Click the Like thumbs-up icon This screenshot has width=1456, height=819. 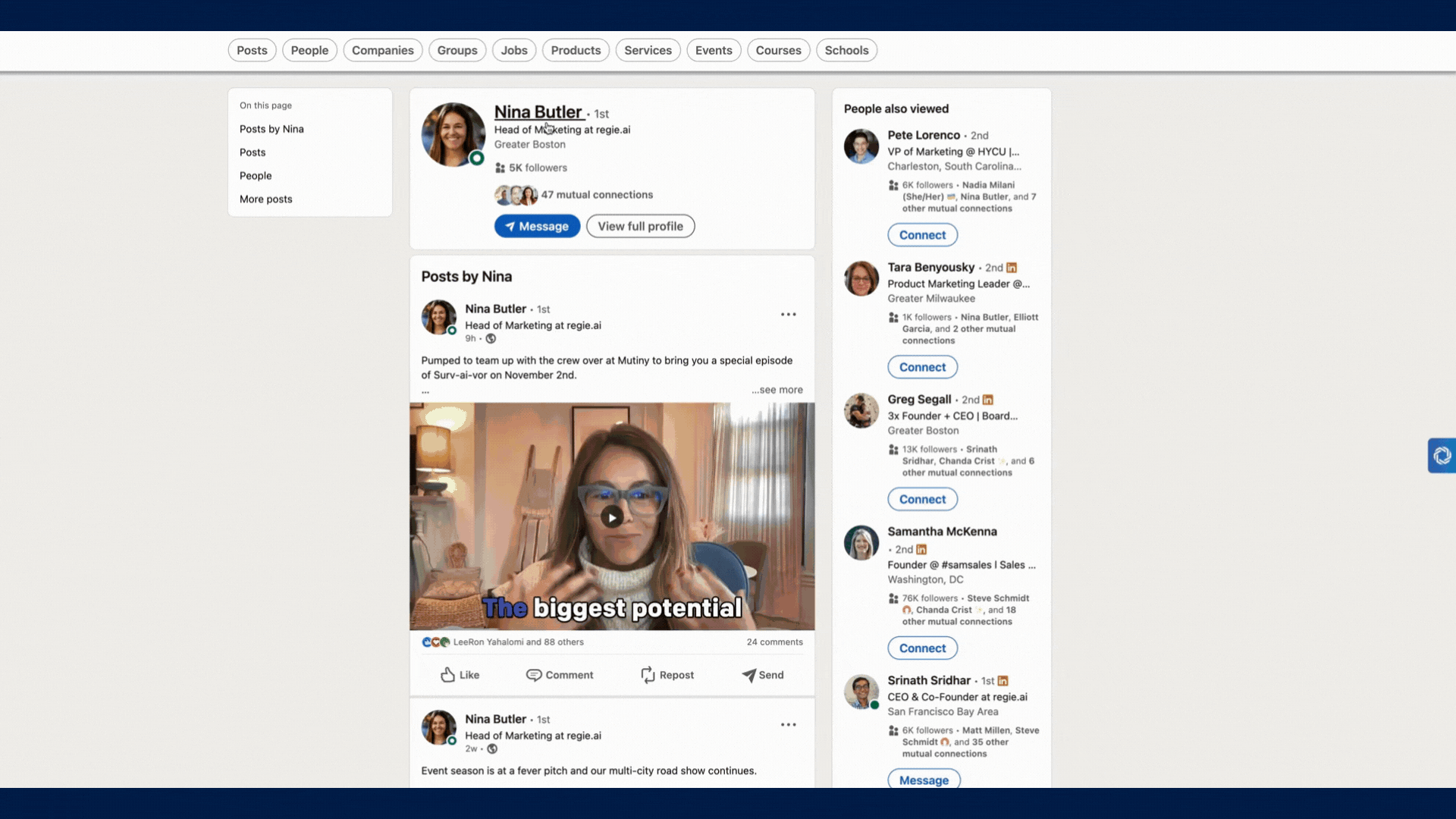coord(448,675)
